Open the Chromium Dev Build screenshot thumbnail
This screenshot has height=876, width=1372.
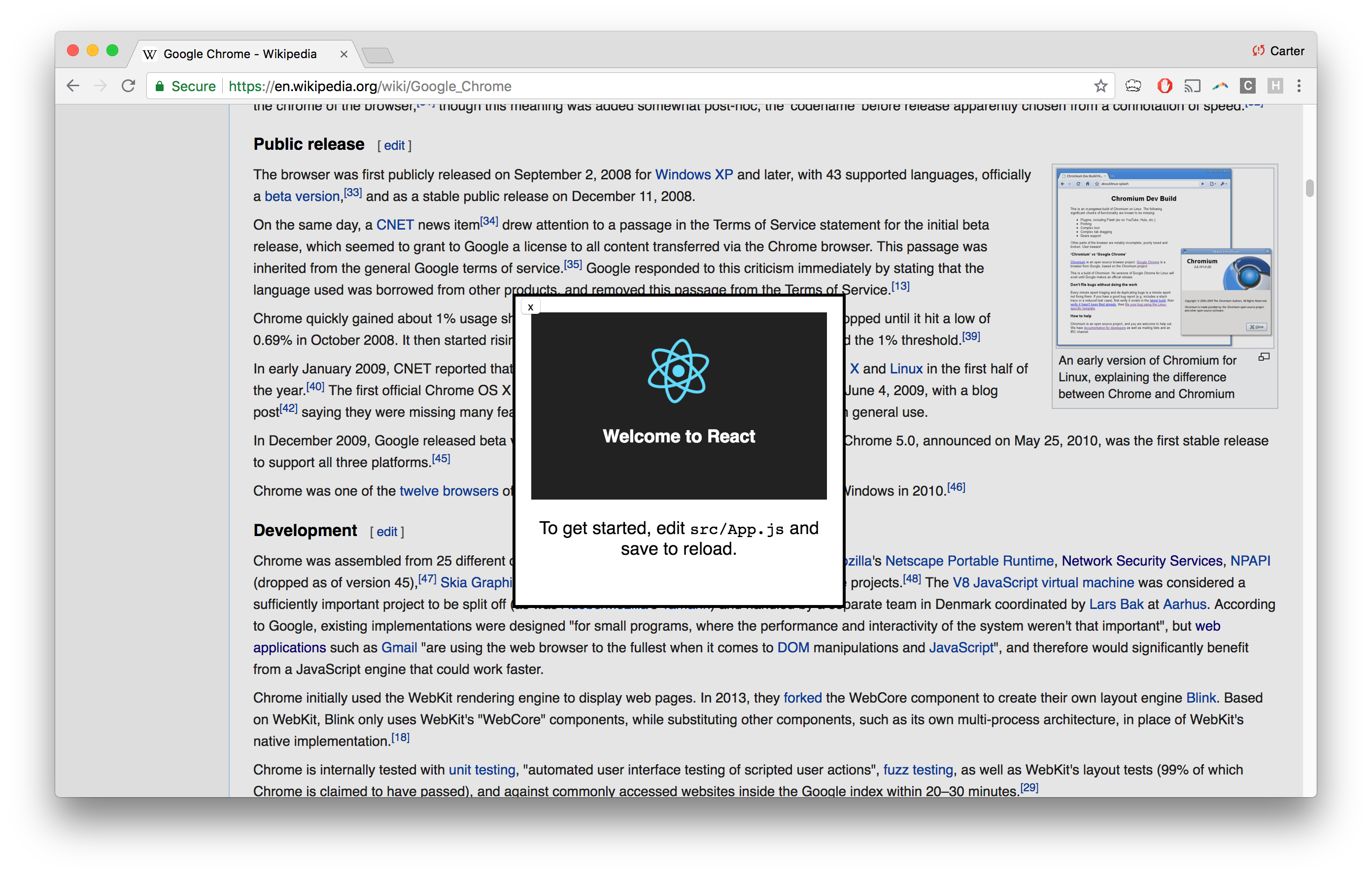point(1164,257)
